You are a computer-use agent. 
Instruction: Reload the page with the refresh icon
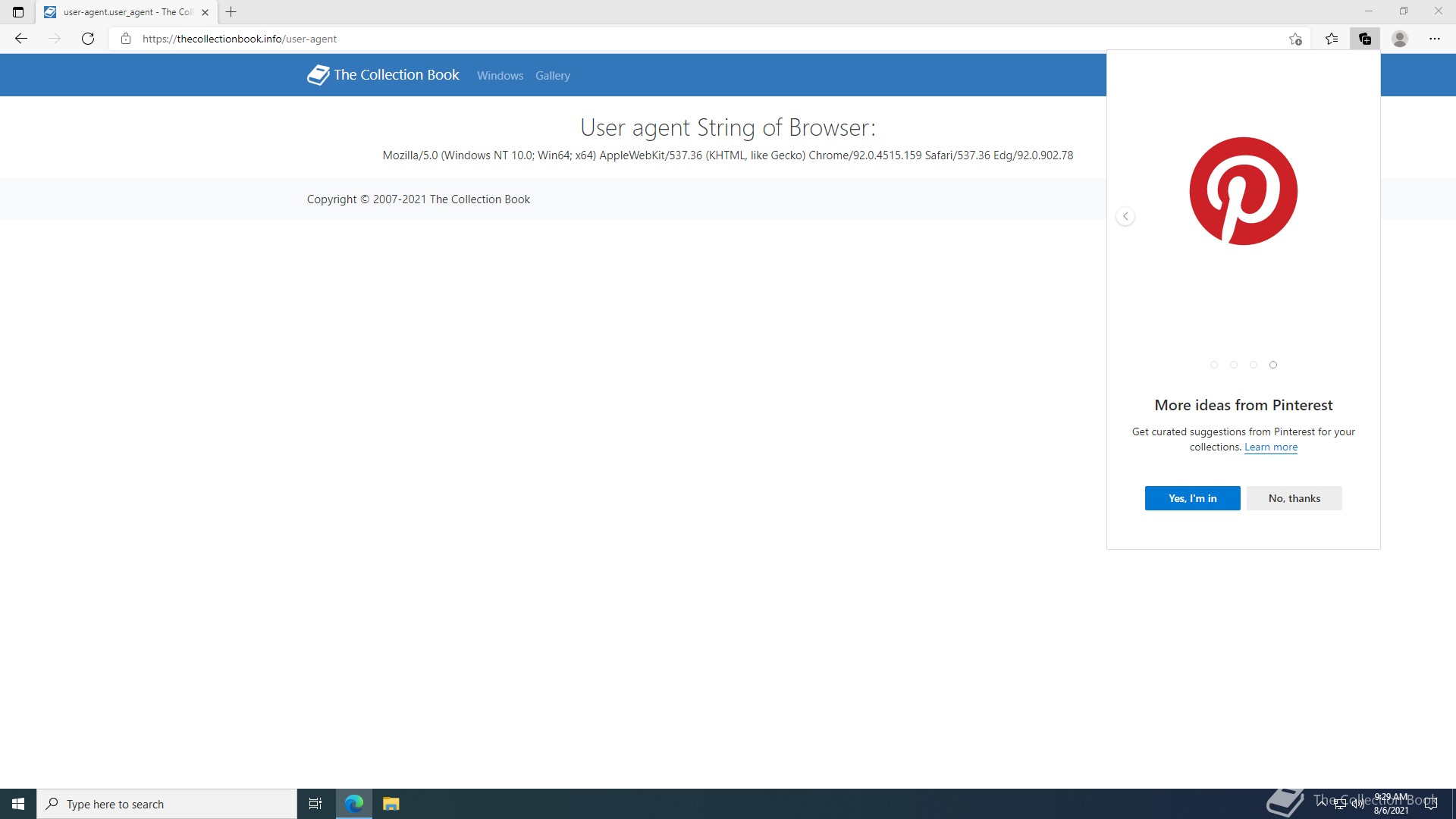click(x=88, y=39)
